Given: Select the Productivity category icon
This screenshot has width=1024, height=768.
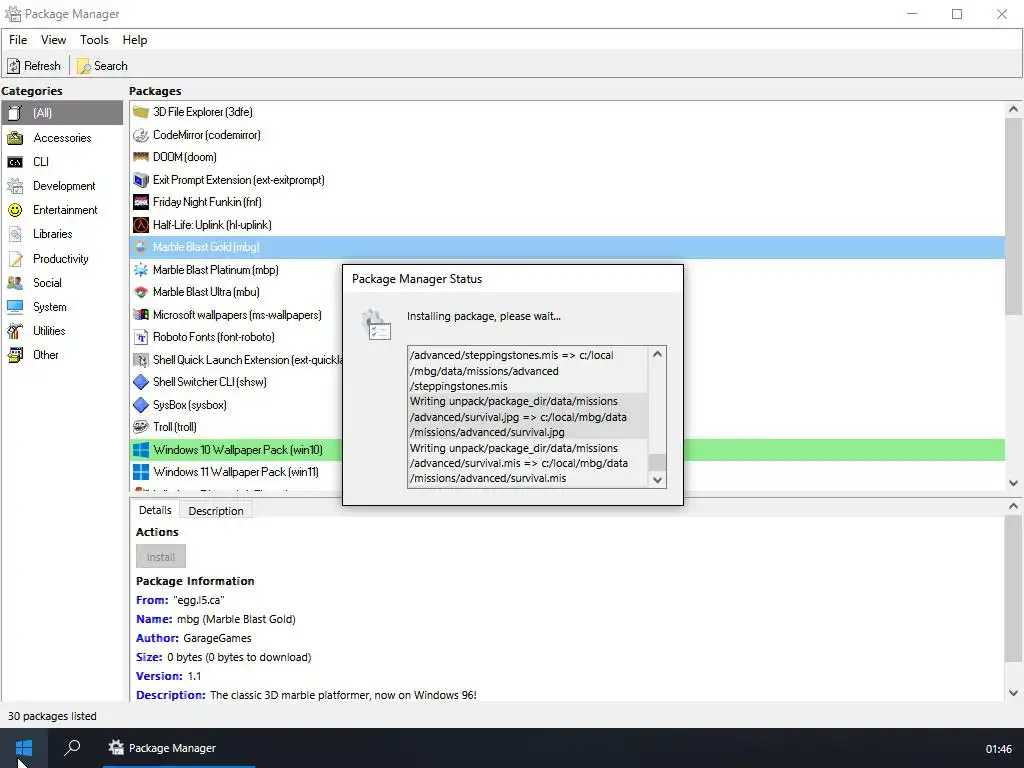Looking at the screenshot, I should pos(15,259).
